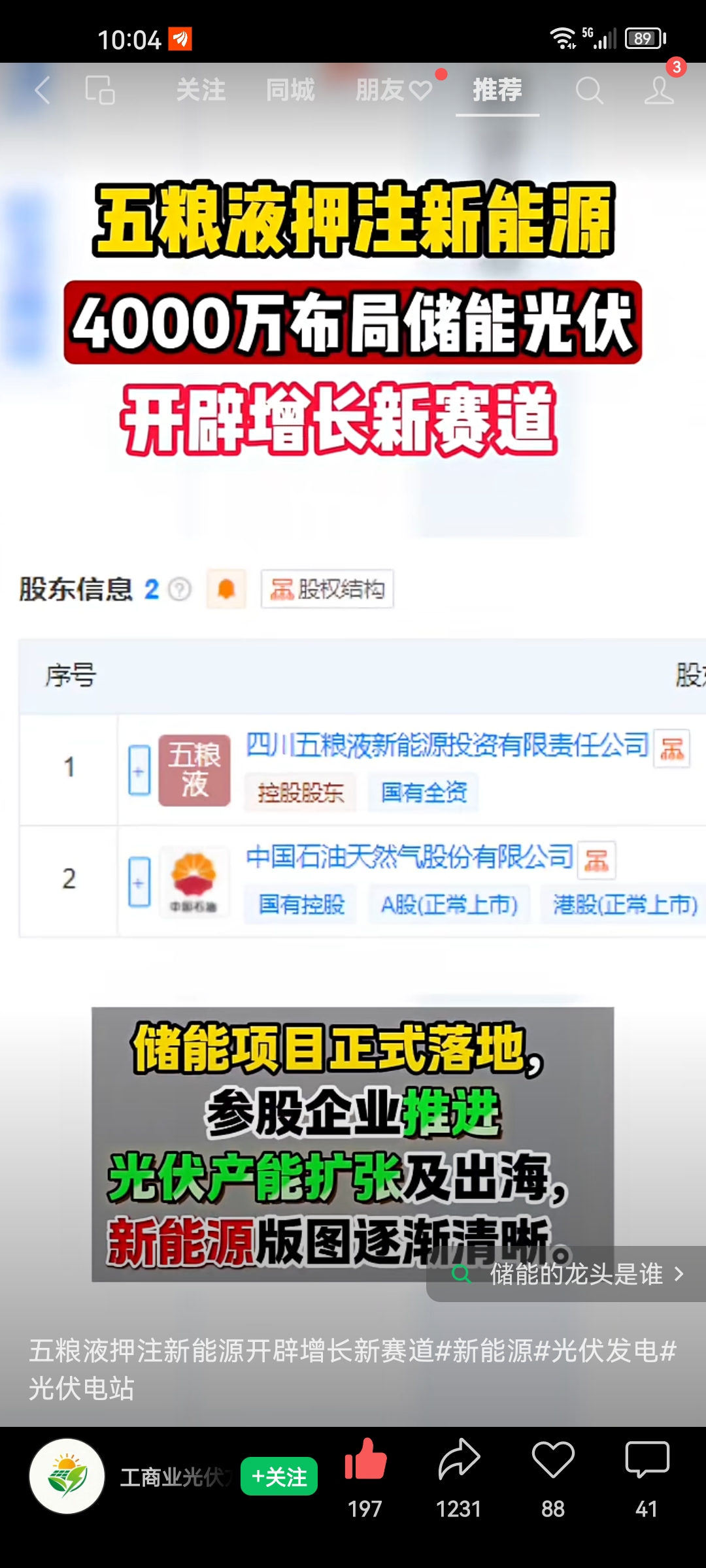Viewport: 706px width, 1568px height.
Task: Expand row 1 plus toggle
Action: (139, 770)
